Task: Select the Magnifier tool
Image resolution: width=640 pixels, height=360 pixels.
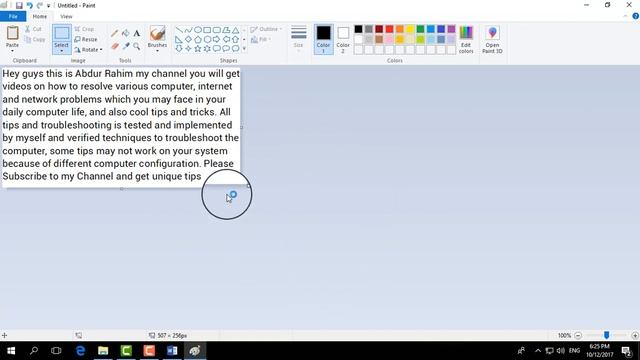Action: pyautogui.click(x=137, y=47)
